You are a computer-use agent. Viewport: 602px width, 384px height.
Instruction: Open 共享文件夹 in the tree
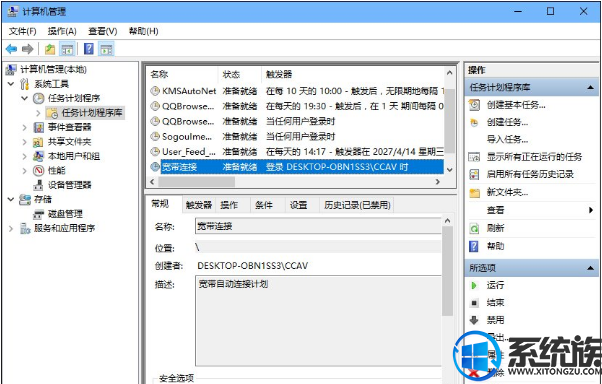pyautogui.click(x=69, y=142)
